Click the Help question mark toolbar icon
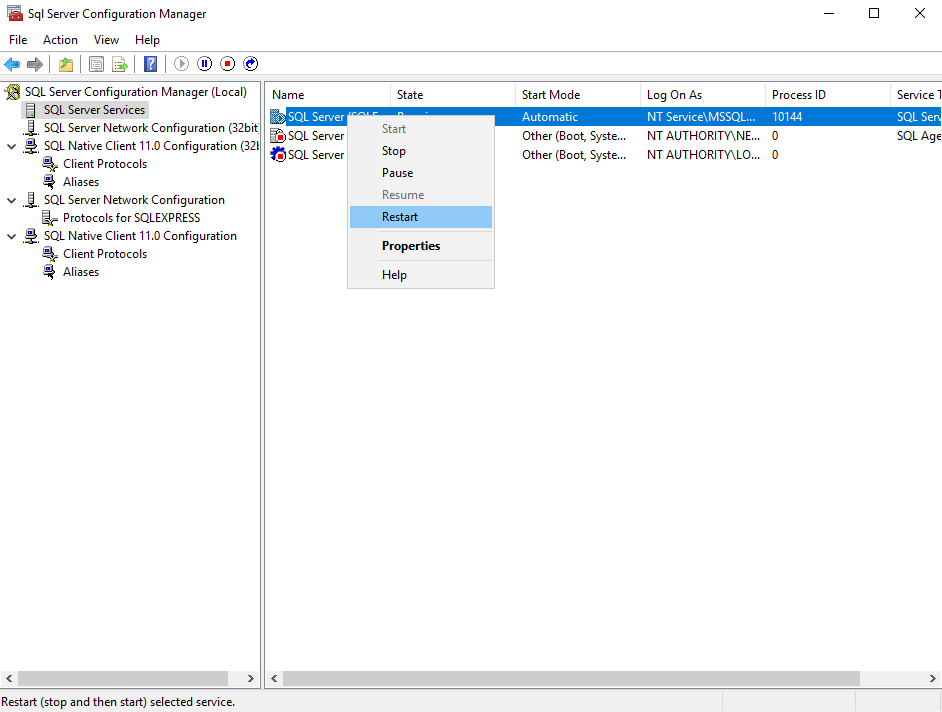 point(150,63)
